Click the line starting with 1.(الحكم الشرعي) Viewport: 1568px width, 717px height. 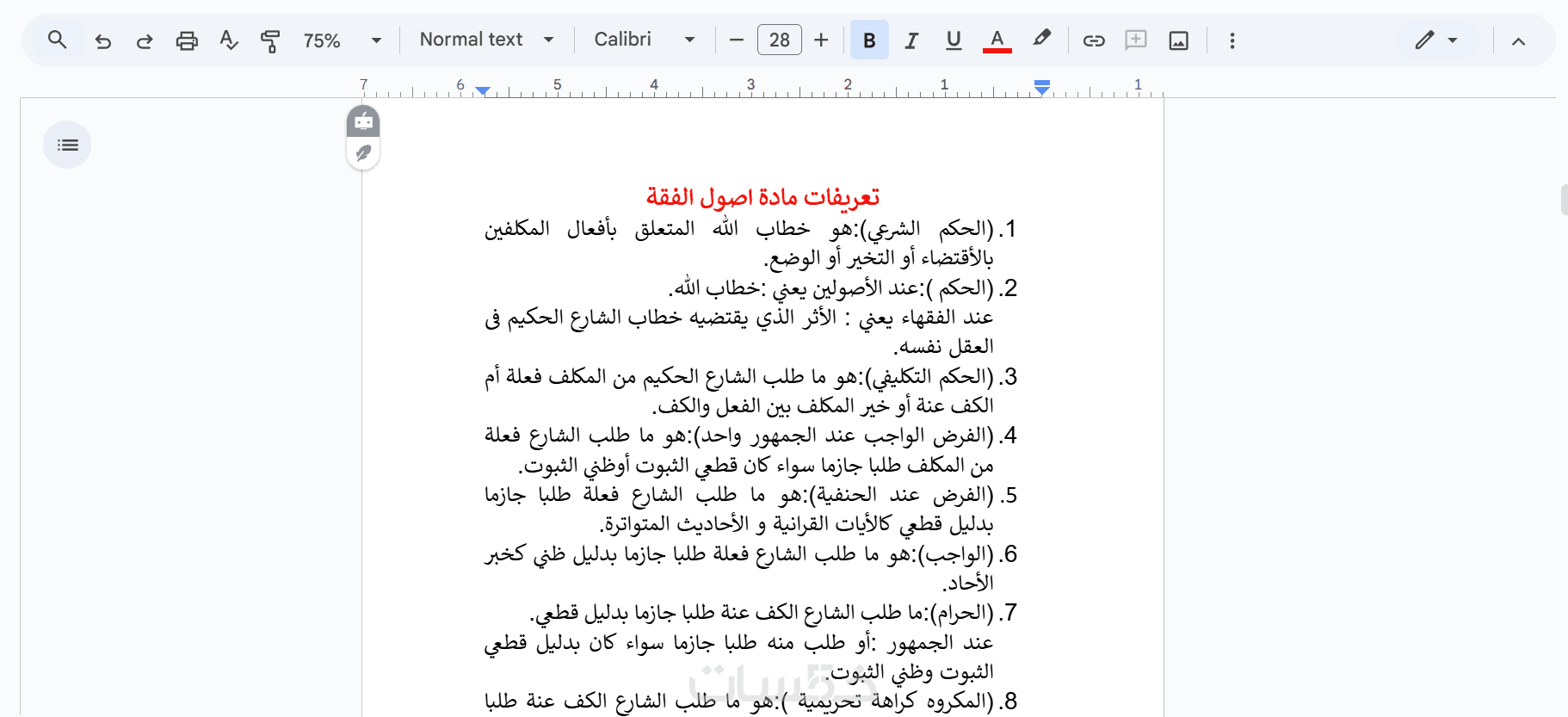[750, 229]
